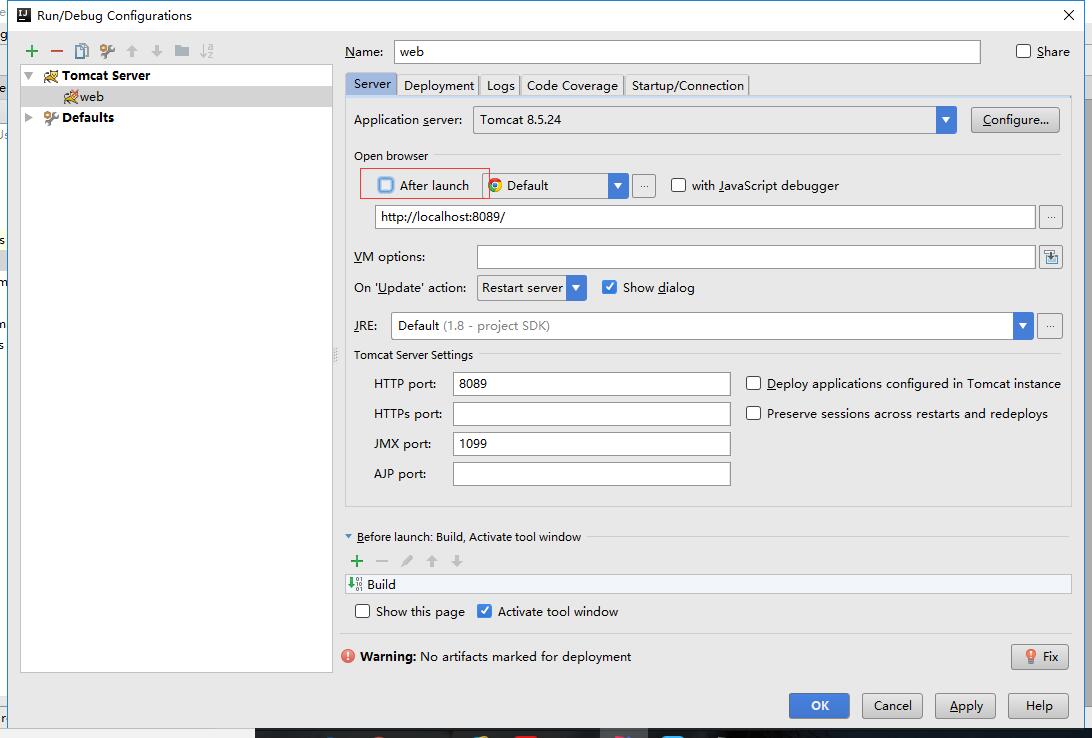The width and height of the screenshot is (1092, 738).
Task: Click the JMX port field
Action: coord(592,443)
